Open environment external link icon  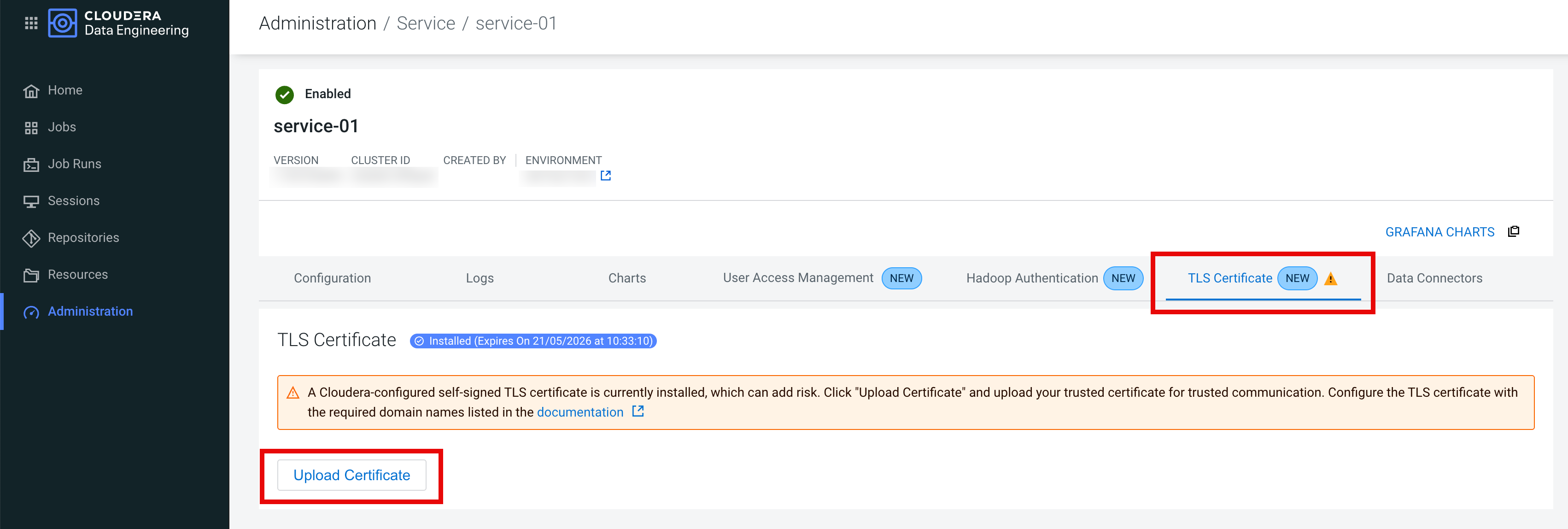(605, 176)
